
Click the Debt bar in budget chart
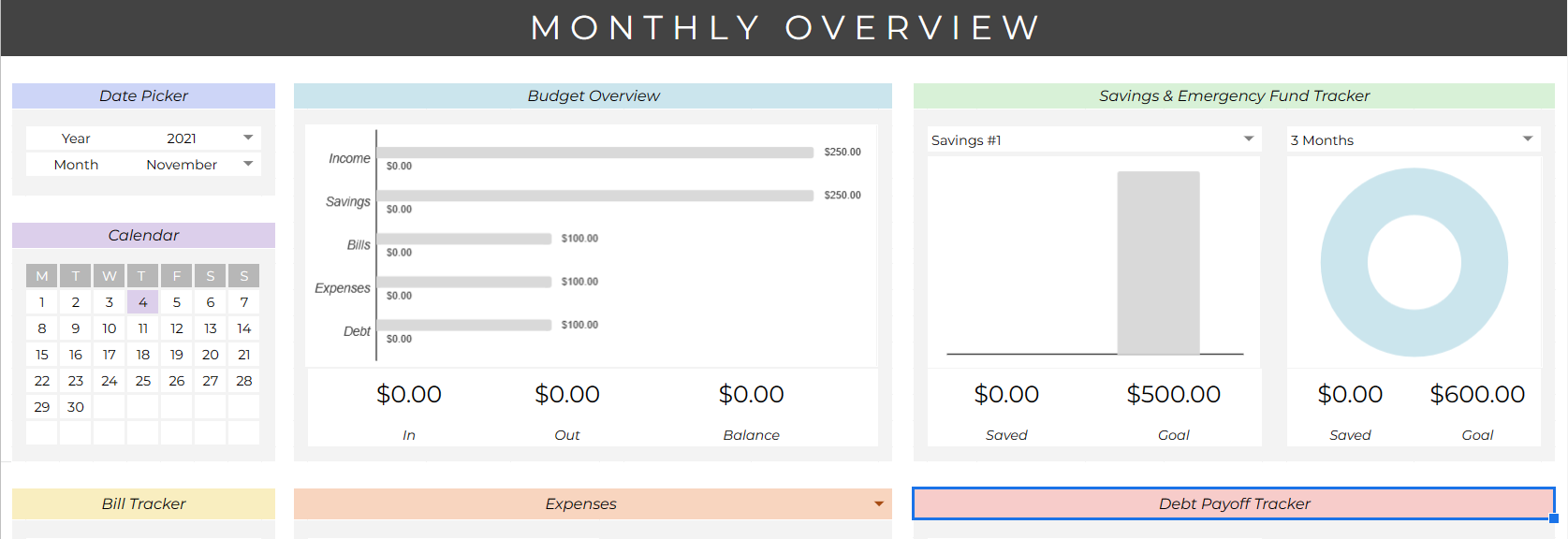tap(463, 325)
